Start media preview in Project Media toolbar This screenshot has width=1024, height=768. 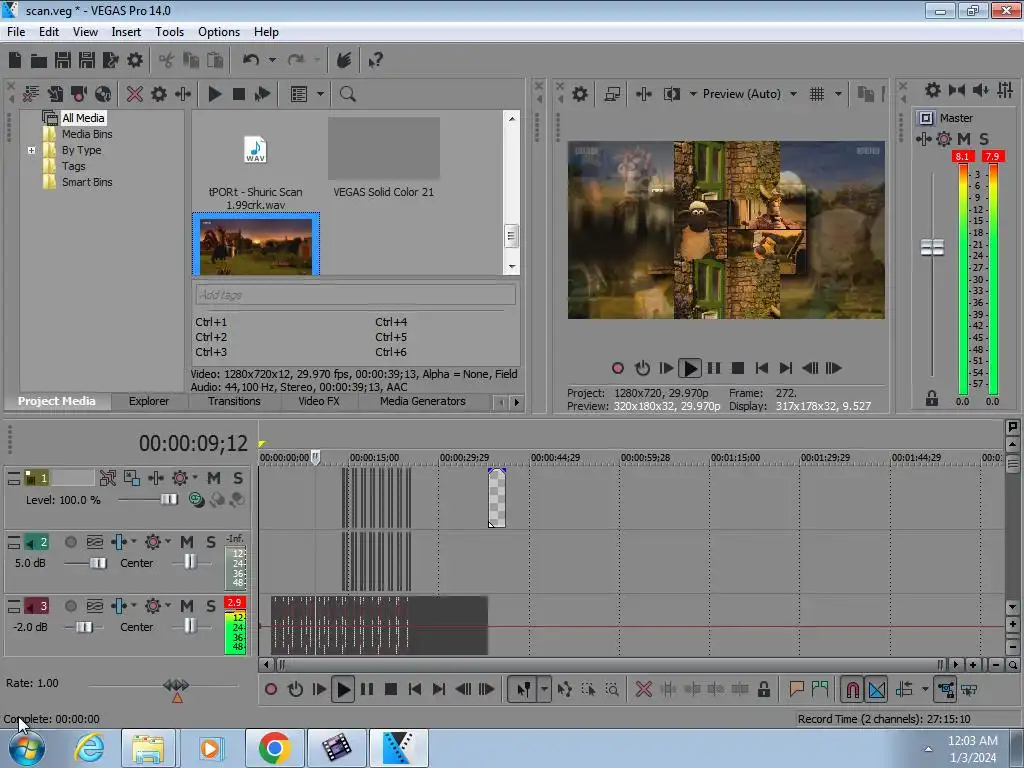214,94
